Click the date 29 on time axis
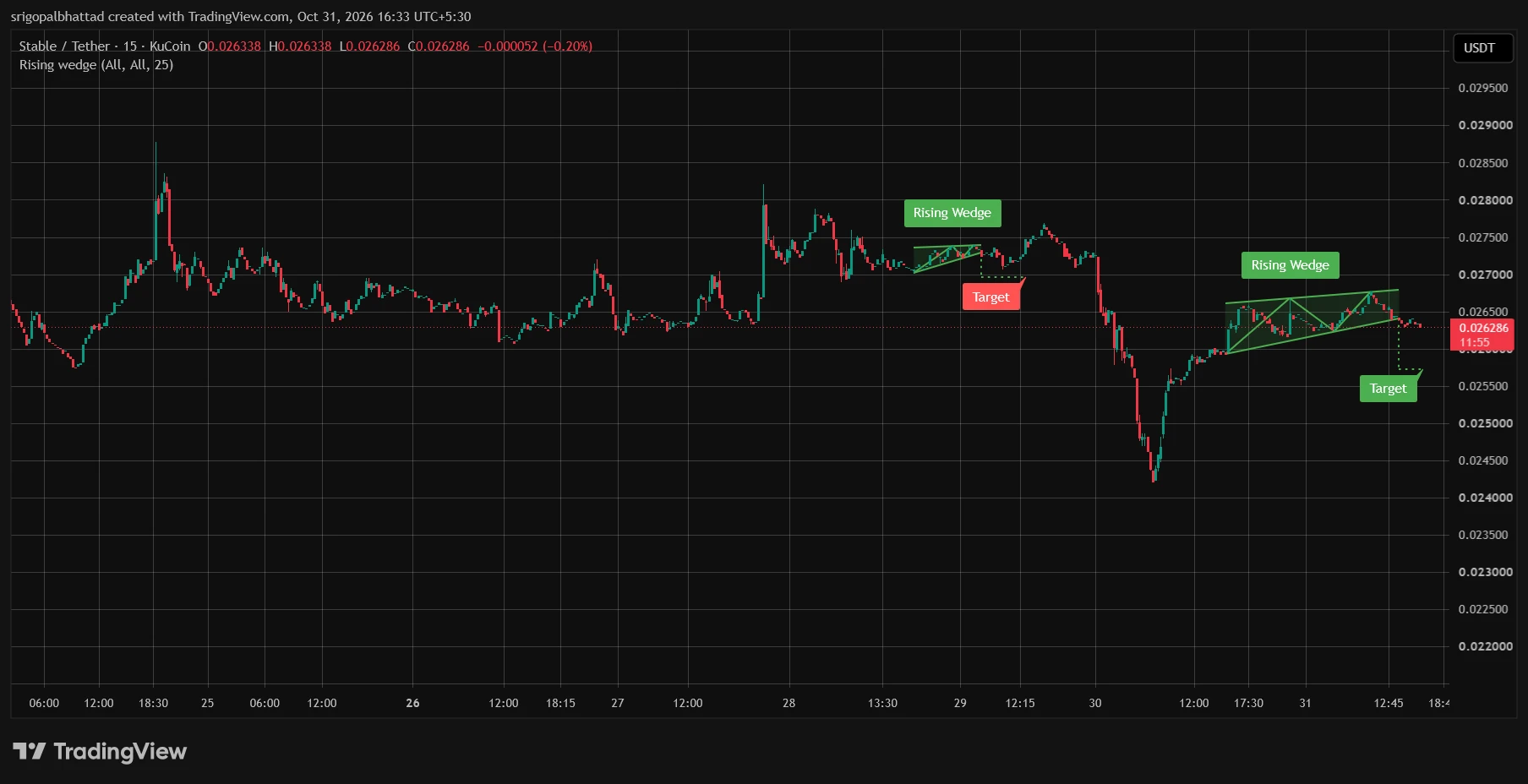 tap(960, 703)
